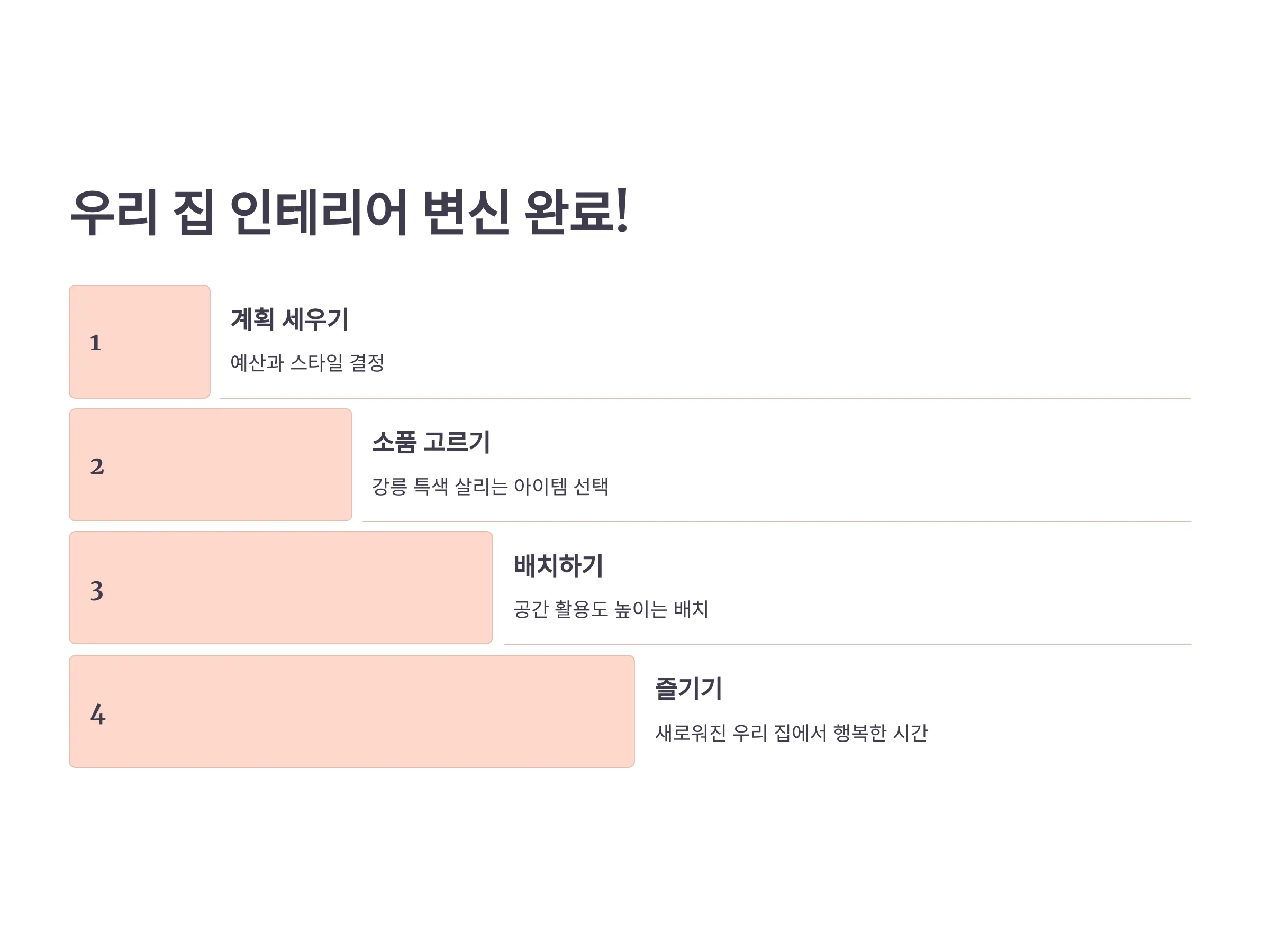Click the number 4 in fourth step box
This screenshot has width=1270, height=952.
coord(97,715)
